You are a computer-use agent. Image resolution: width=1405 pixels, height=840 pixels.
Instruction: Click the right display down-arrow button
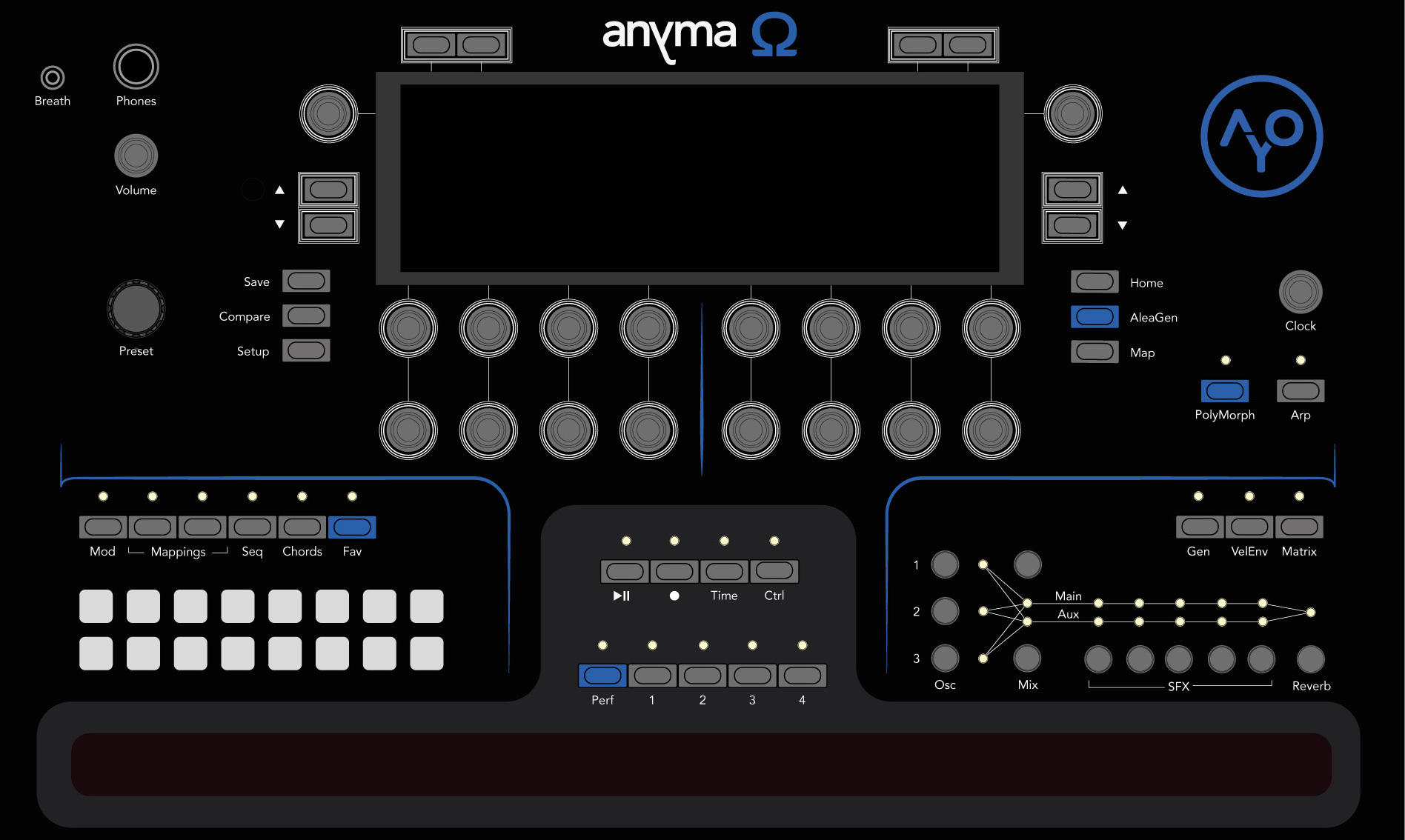1072,225
